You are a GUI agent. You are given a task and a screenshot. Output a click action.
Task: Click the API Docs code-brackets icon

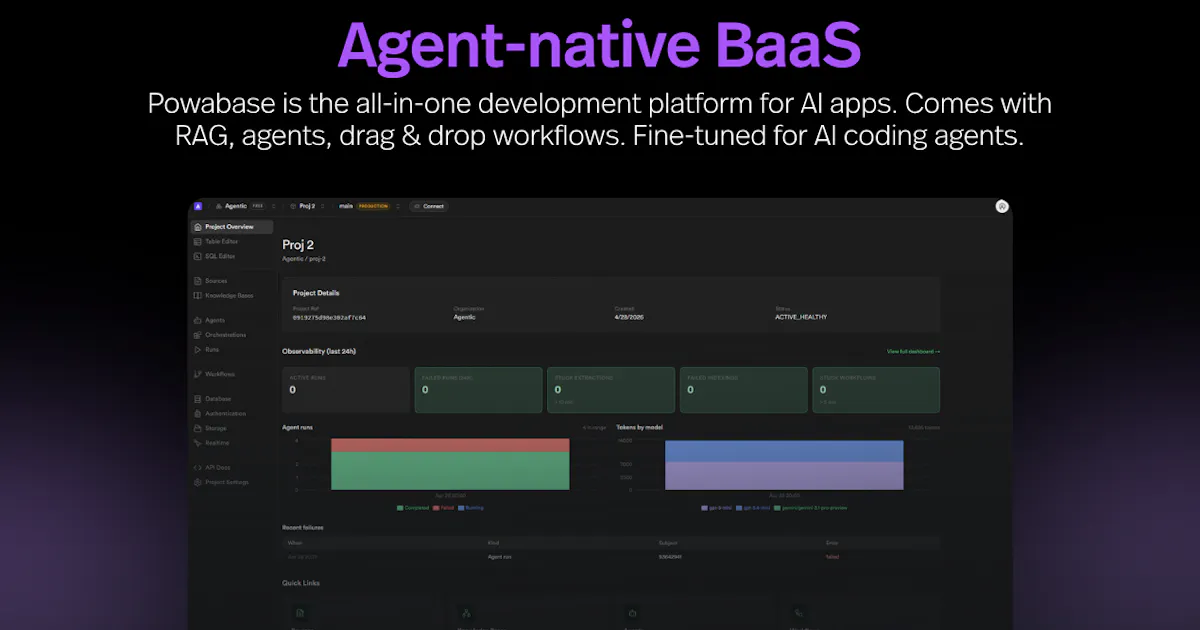pyautogui.click(x=197, y=467)
